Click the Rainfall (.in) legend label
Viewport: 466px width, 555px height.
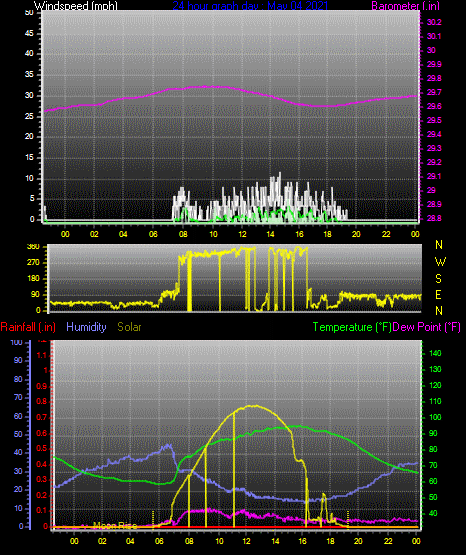tap(28, 327)
